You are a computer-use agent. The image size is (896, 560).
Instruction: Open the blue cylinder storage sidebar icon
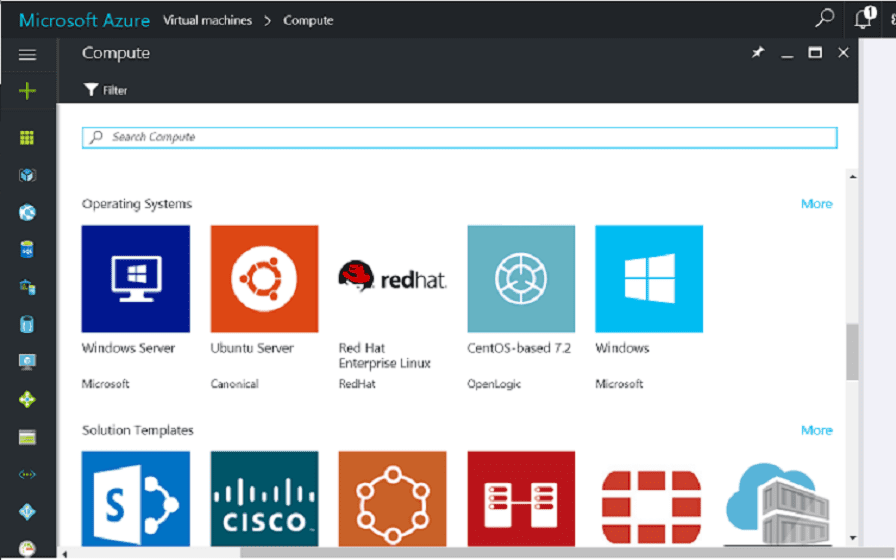27,325
